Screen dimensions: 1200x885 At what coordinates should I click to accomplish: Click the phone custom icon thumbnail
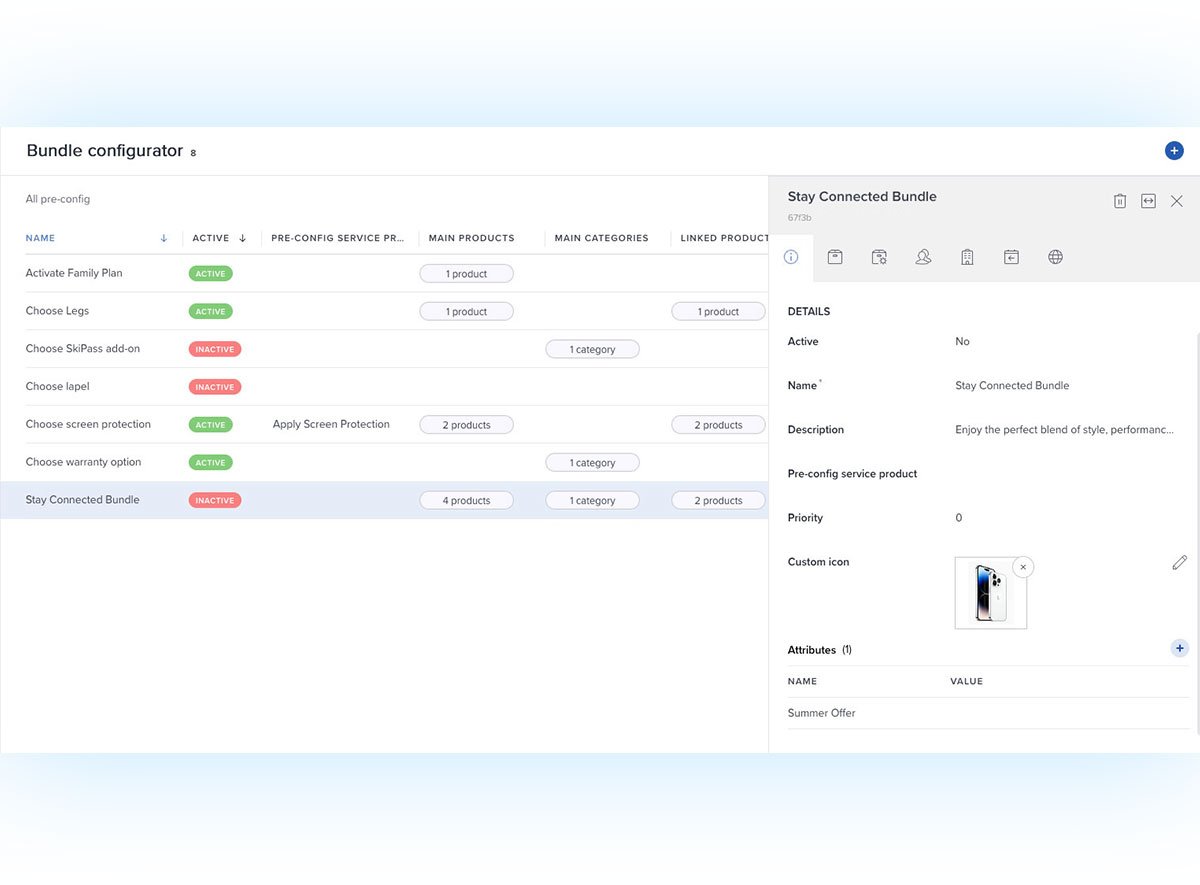pos(991,592)
